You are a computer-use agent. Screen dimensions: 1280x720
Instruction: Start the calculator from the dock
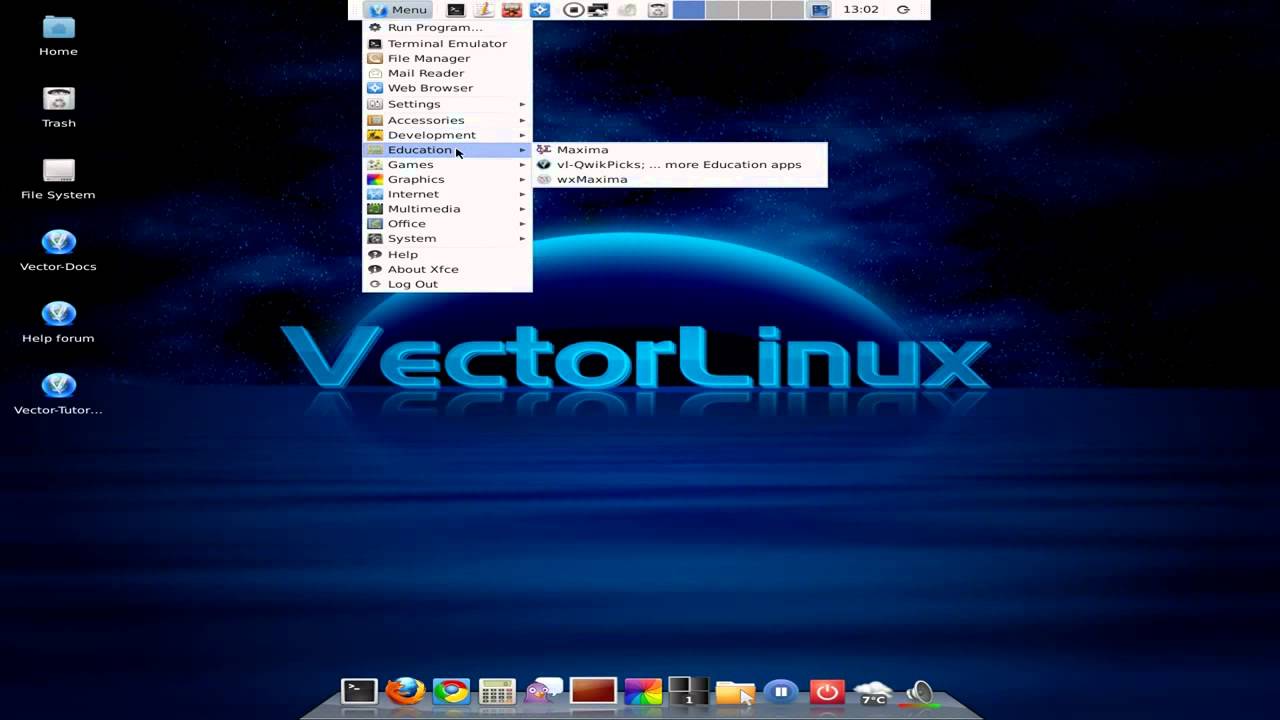(497, 690)
